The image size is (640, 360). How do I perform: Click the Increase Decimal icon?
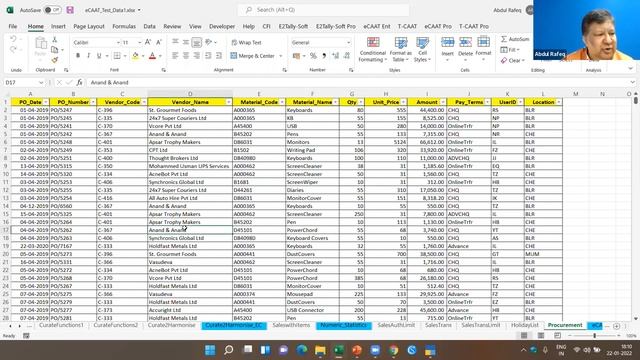click(336, 56)
